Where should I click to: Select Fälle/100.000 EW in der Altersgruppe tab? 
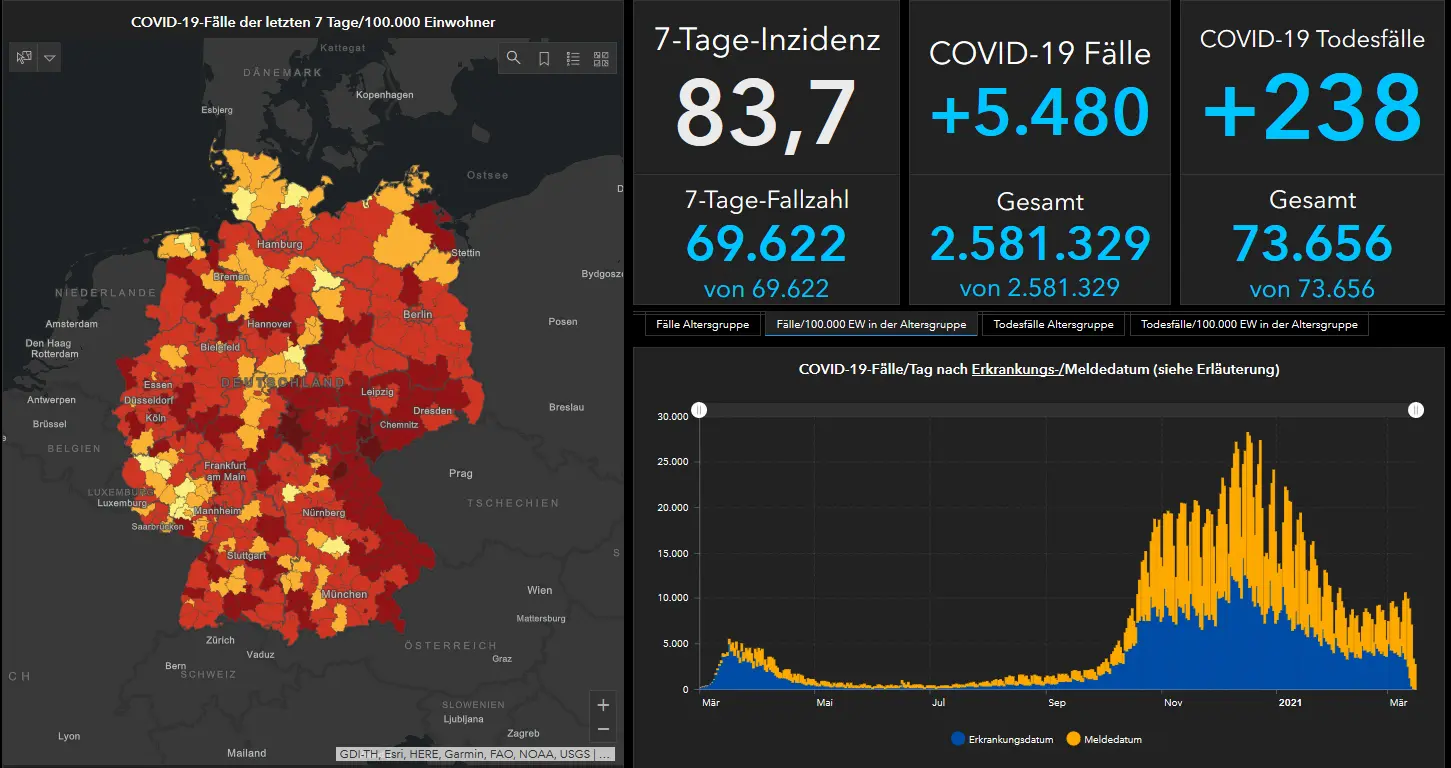(x=871, y=325)
